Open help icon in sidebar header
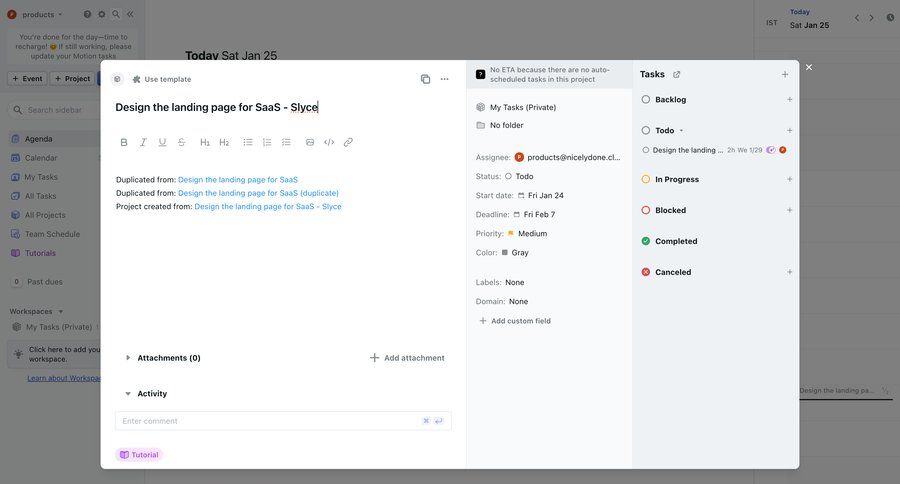The image size is (900, 484). (x=87, y=14)
